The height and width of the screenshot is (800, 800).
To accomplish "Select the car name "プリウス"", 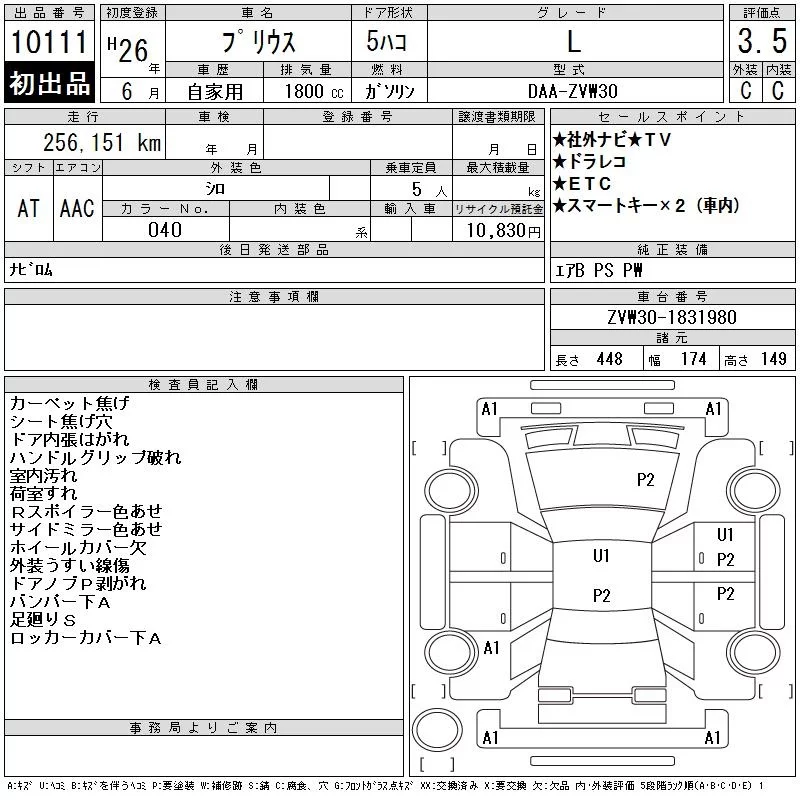I will 259,41.
